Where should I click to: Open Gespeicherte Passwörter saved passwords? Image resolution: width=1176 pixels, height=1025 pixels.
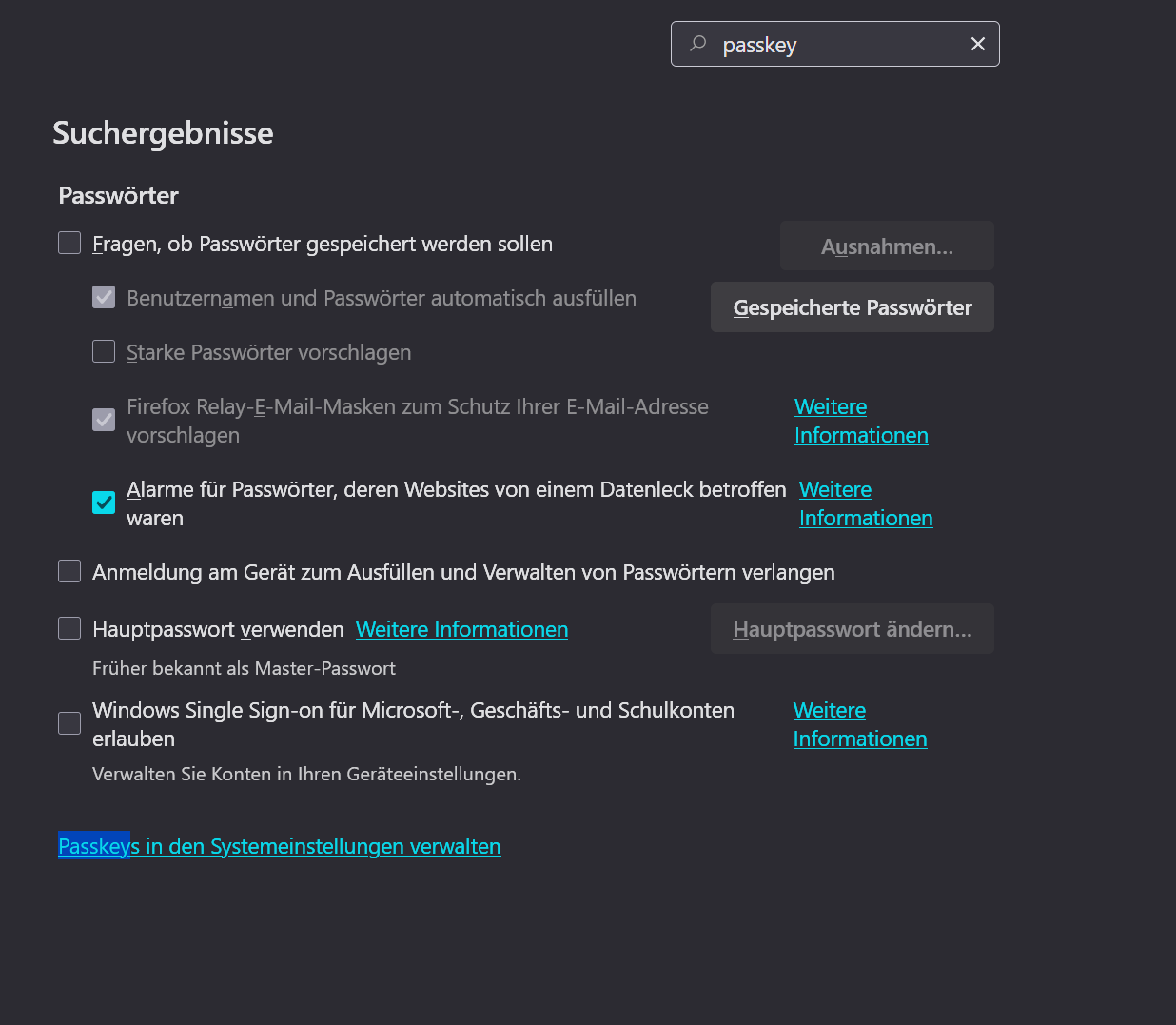tap(852, 307)
